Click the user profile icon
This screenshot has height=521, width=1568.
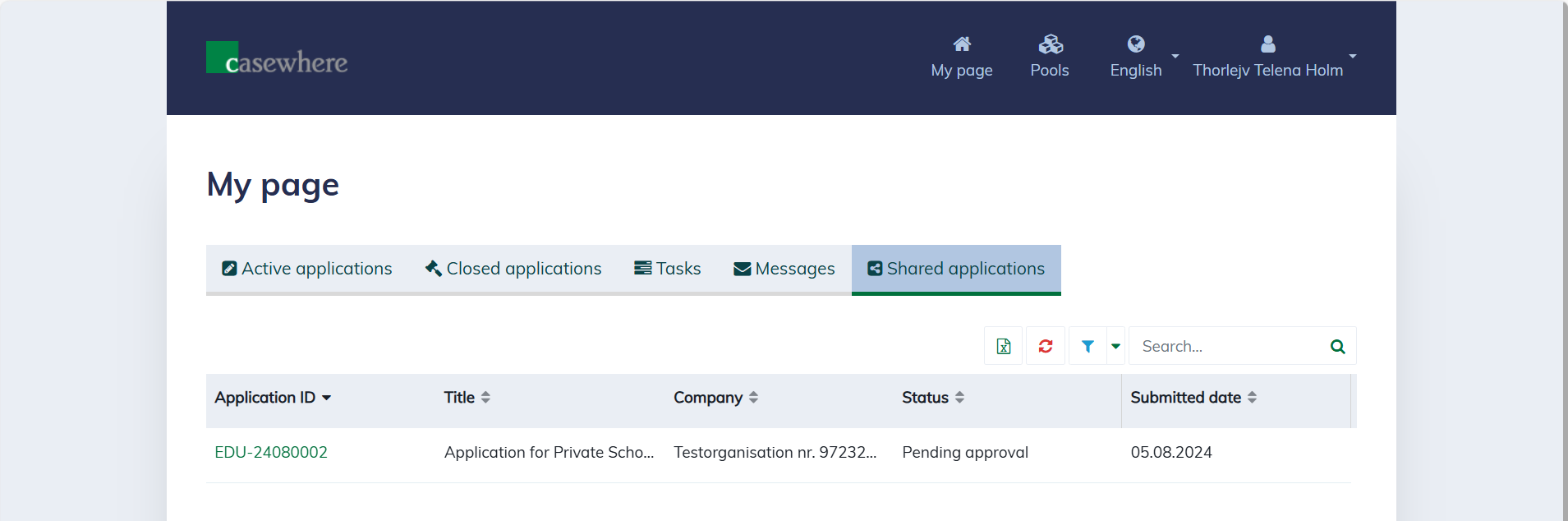click(x=1267, y=44)
